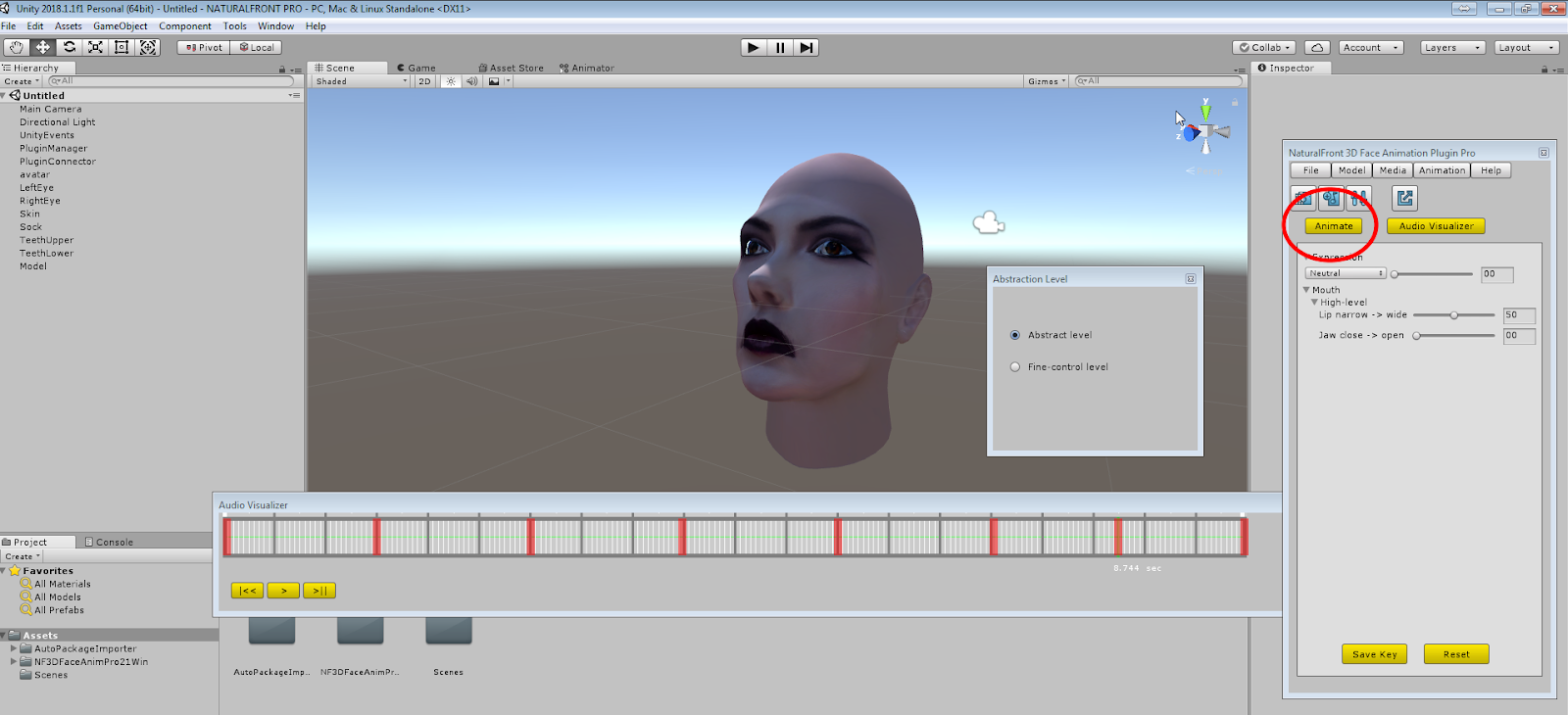Image resolution: width=1568 pixels, height=715 pixels.
Task: Start Play mode
Action: [753, 47]
